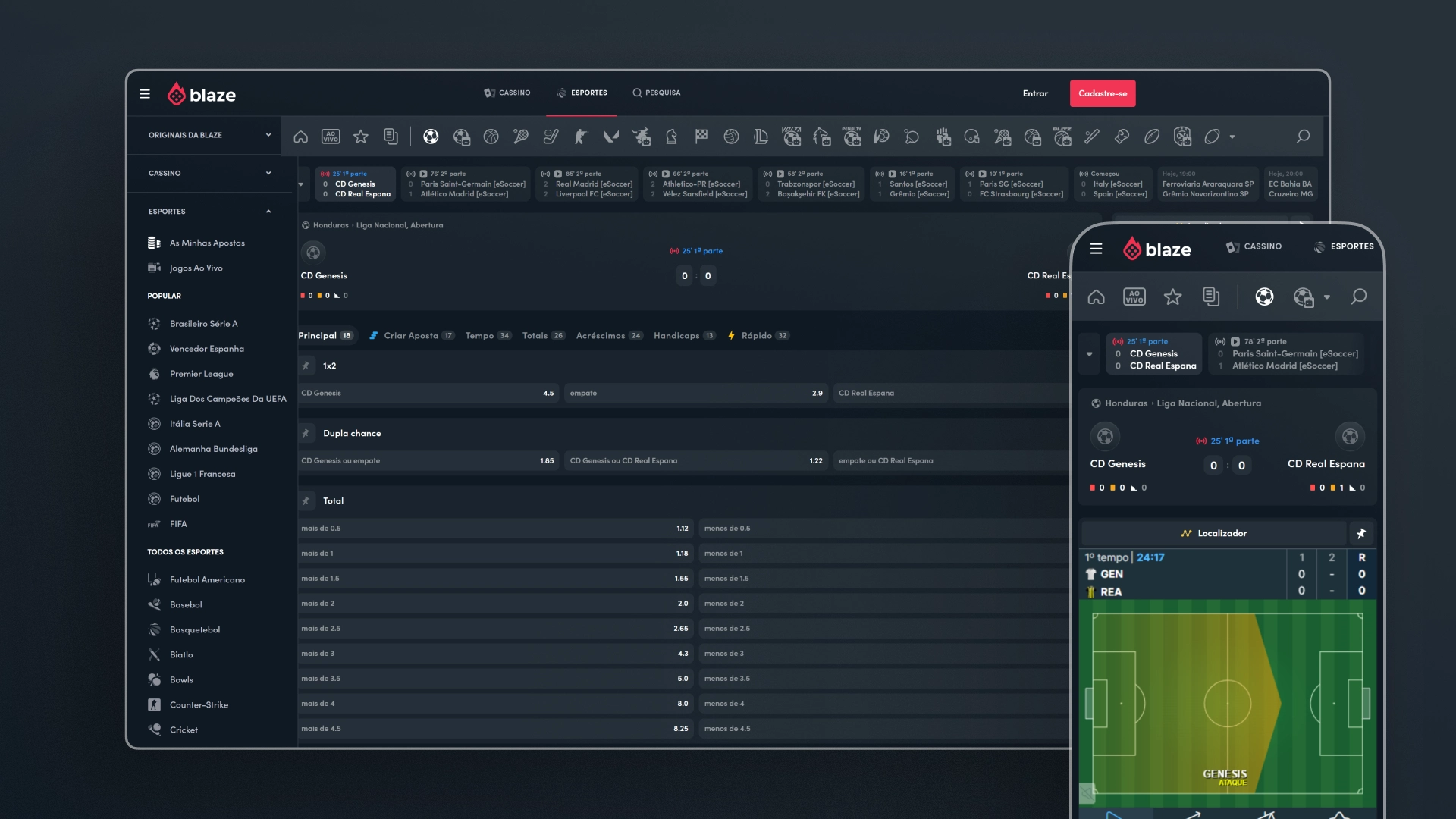Viewport: 1456px width, 819px height.
Task: Open Brasileiro Série A in sidebar
Action: coord(203,324)
